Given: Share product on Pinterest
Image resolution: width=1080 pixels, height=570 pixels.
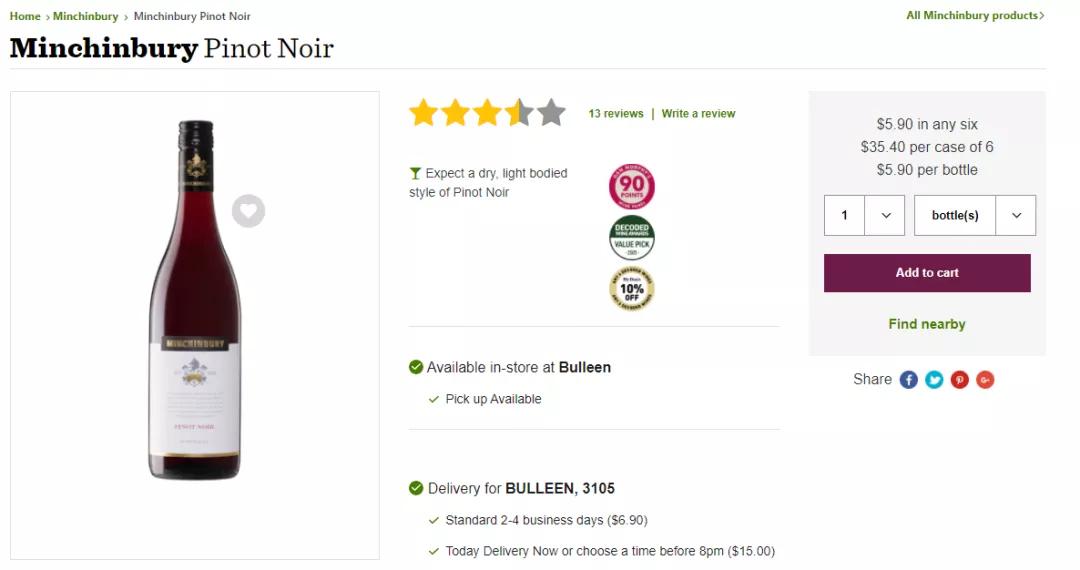Looking at the screenshot, I should point(960,380).
